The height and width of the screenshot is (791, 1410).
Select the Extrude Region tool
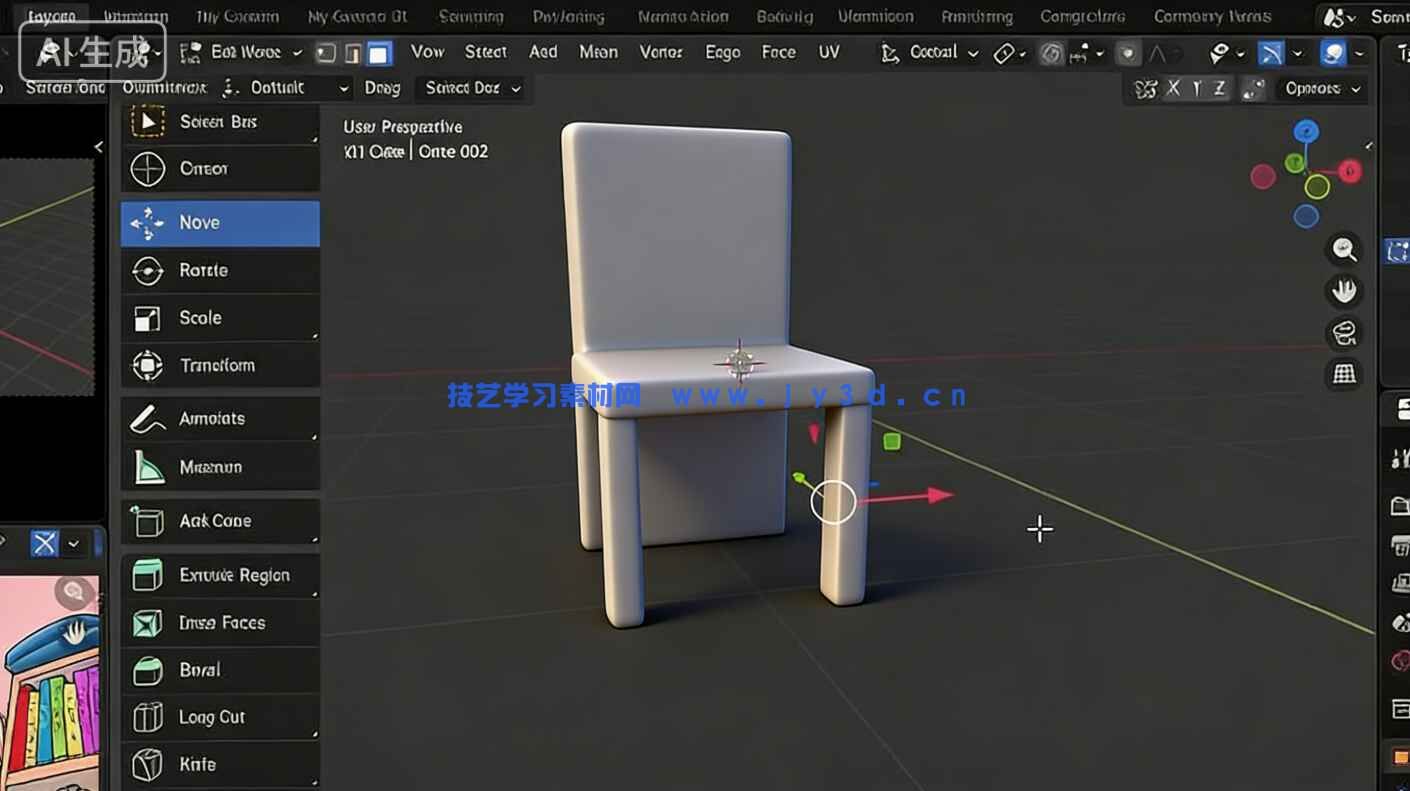(x=220, y=575)
